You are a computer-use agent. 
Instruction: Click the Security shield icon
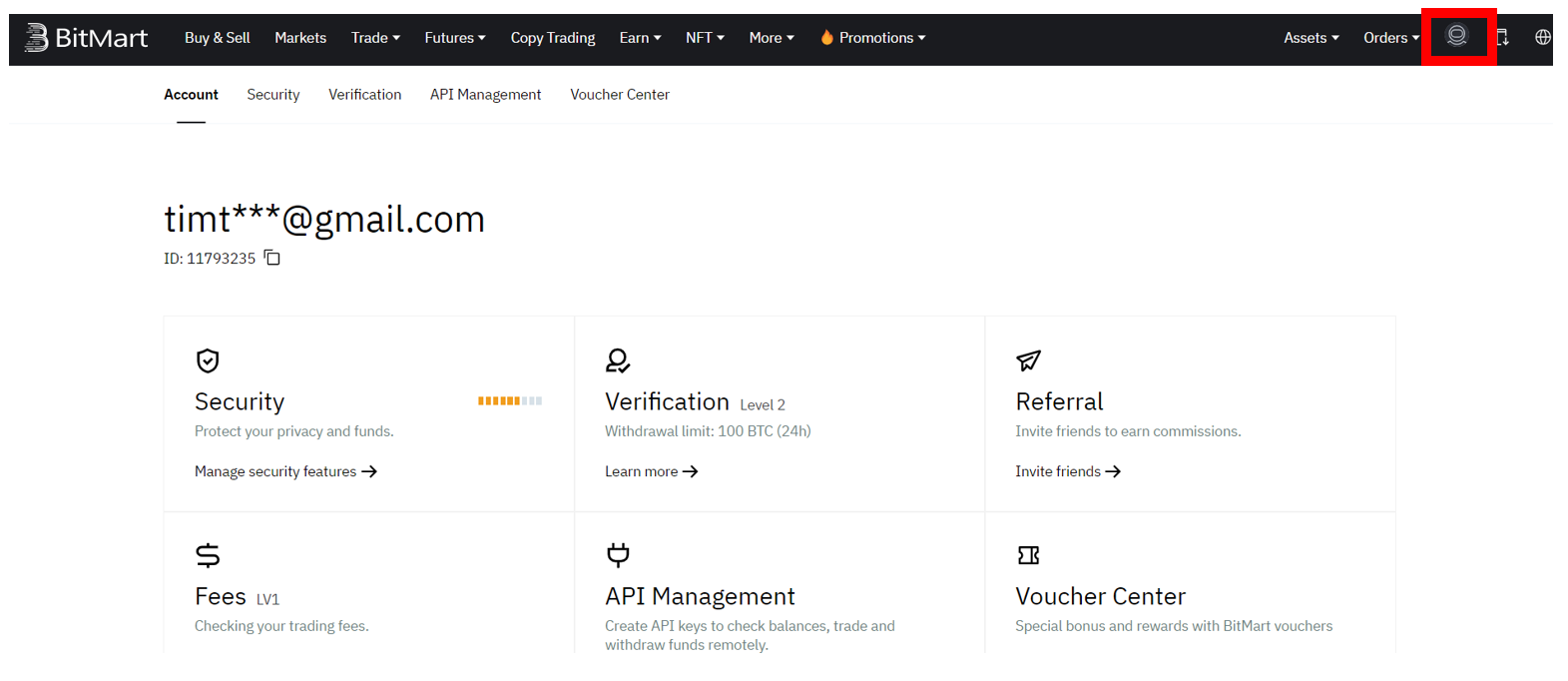tap(208, 360)
